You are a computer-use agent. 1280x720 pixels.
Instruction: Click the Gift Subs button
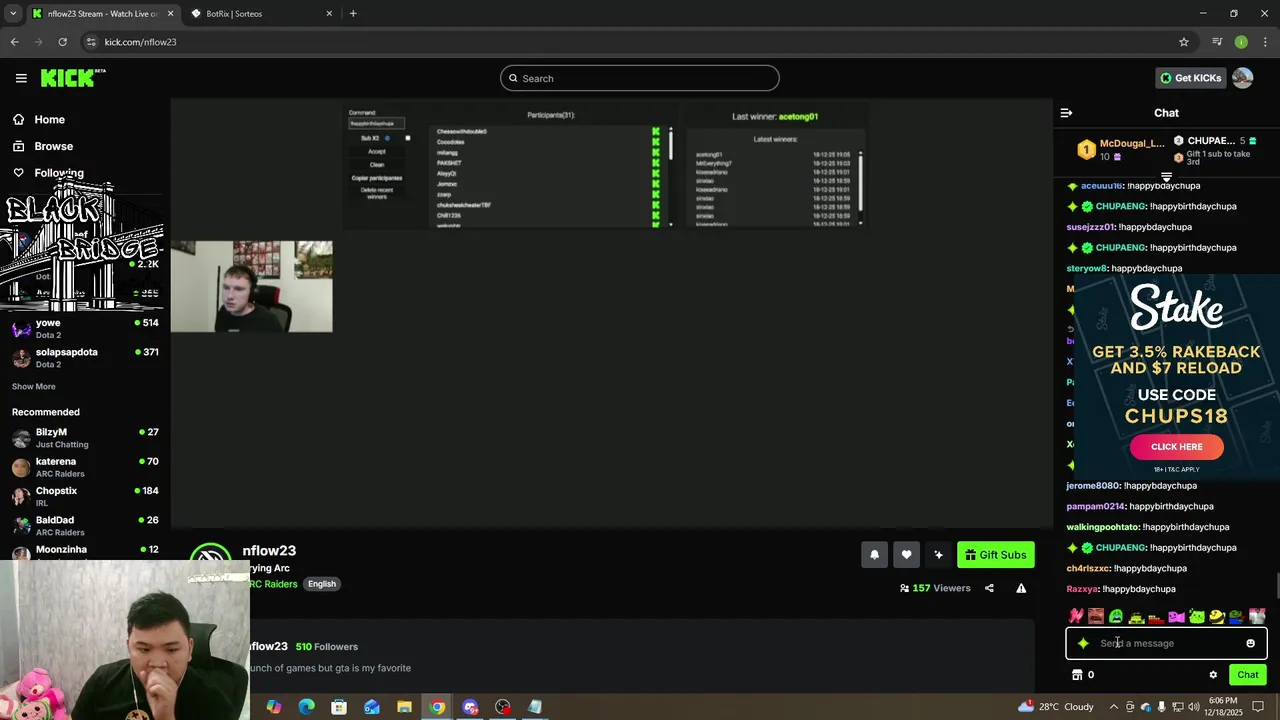tap(995, 555)
